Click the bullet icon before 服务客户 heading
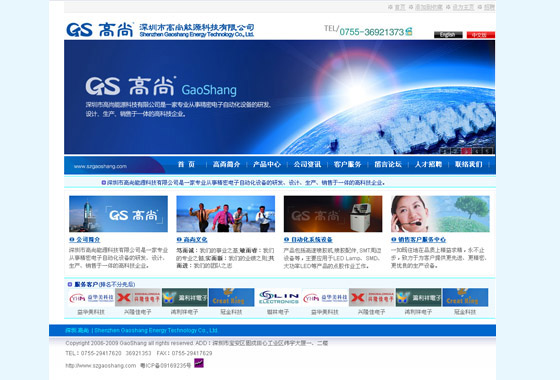560x380 pixels. (x=70, y=284)
